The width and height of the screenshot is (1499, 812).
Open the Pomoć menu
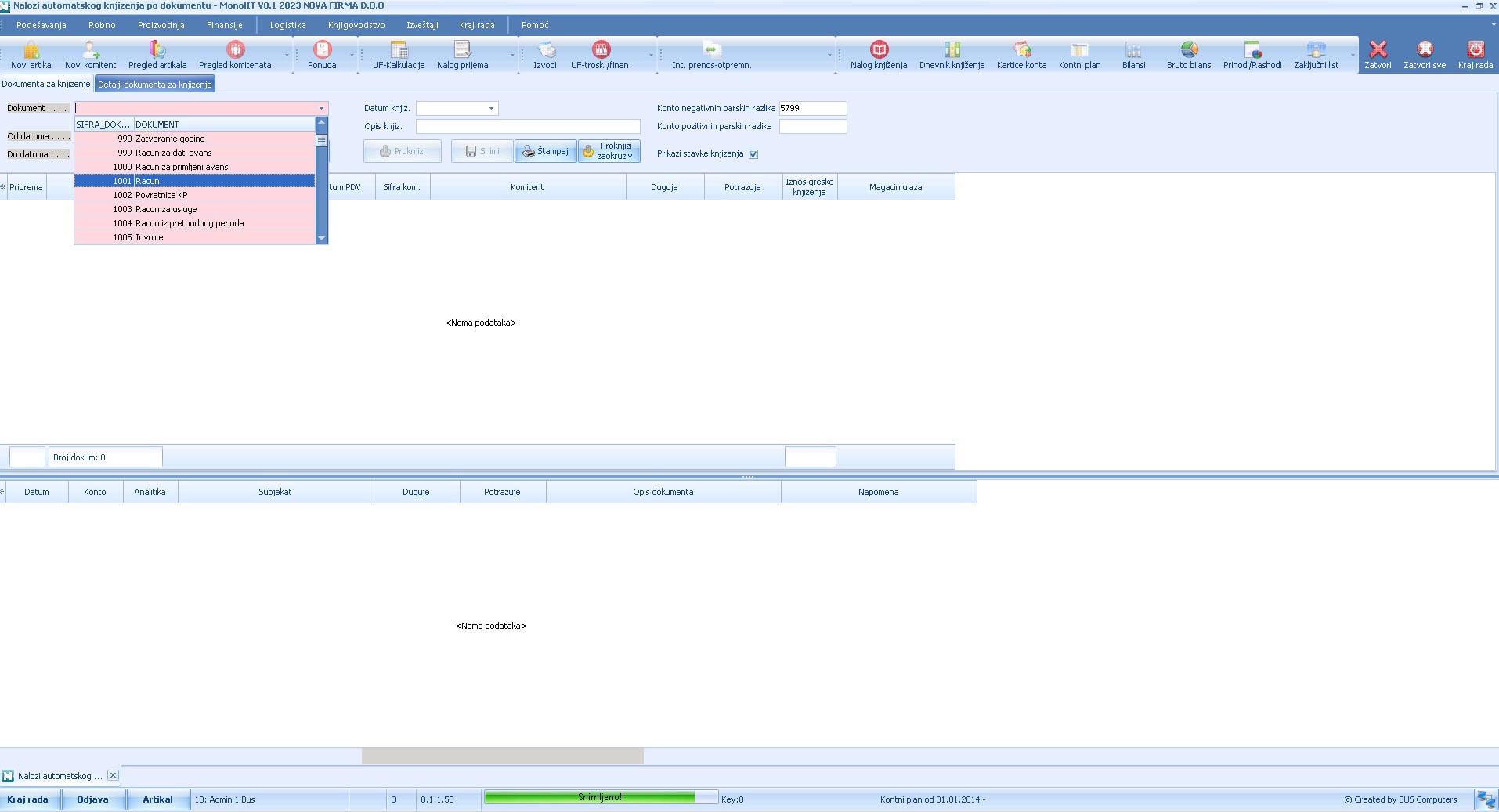pyautogui.click(x=535, y=25)
